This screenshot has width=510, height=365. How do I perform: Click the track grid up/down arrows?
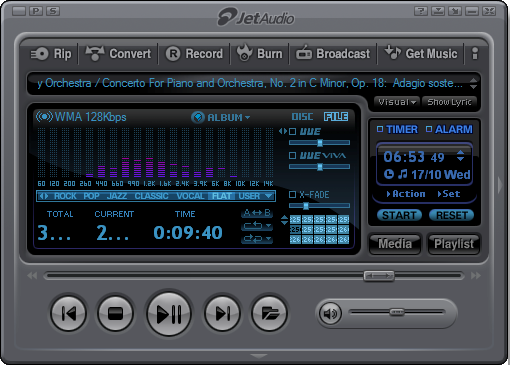[x=284, y=220]
